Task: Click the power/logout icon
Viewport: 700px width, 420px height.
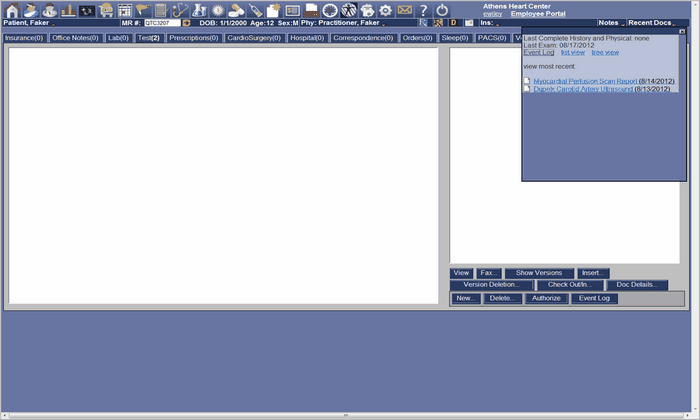Action: (x=442, y=9)
